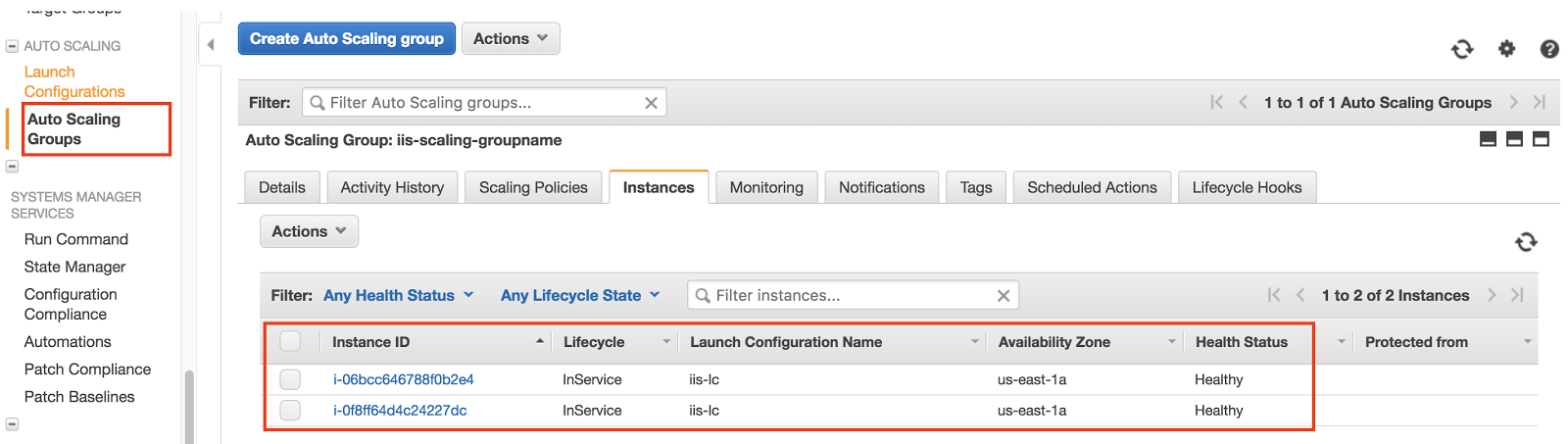
Task: Open the Actions dropdown next to Create button
Action: (x=511, y=39)
